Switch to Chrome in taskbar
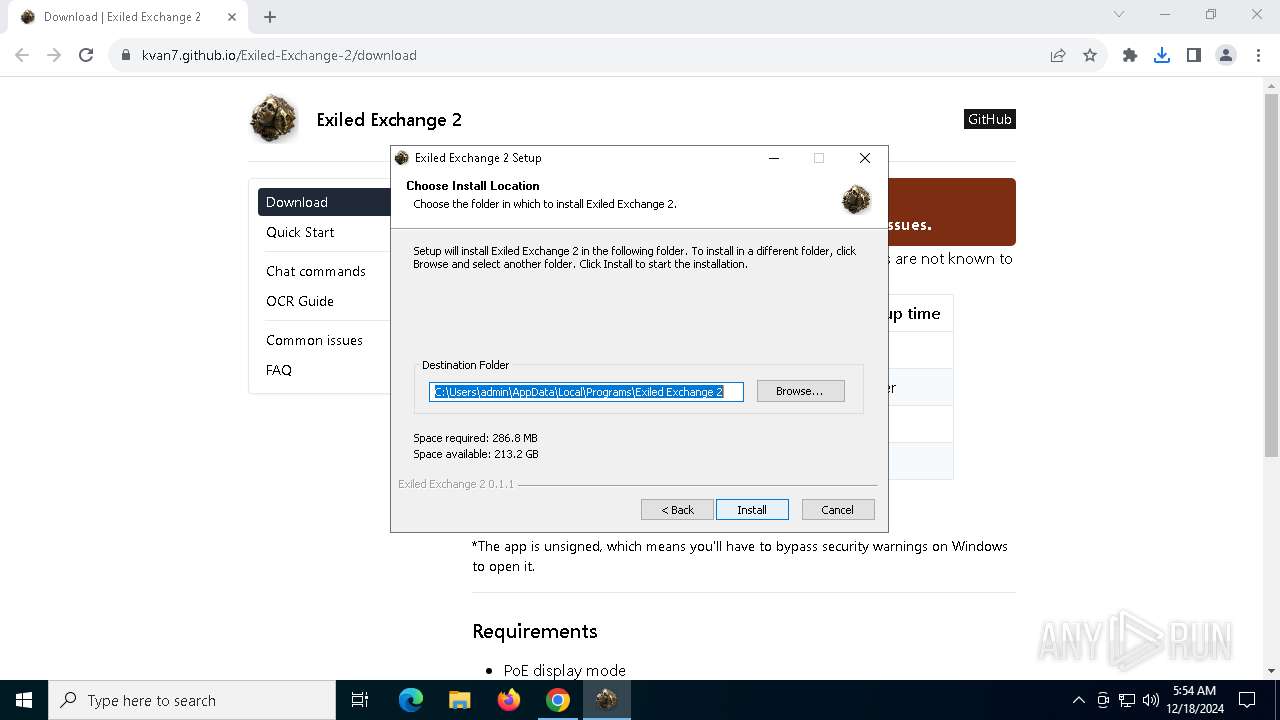The height and width of the screenshot is (720, 1280). (x=558, y=700)
